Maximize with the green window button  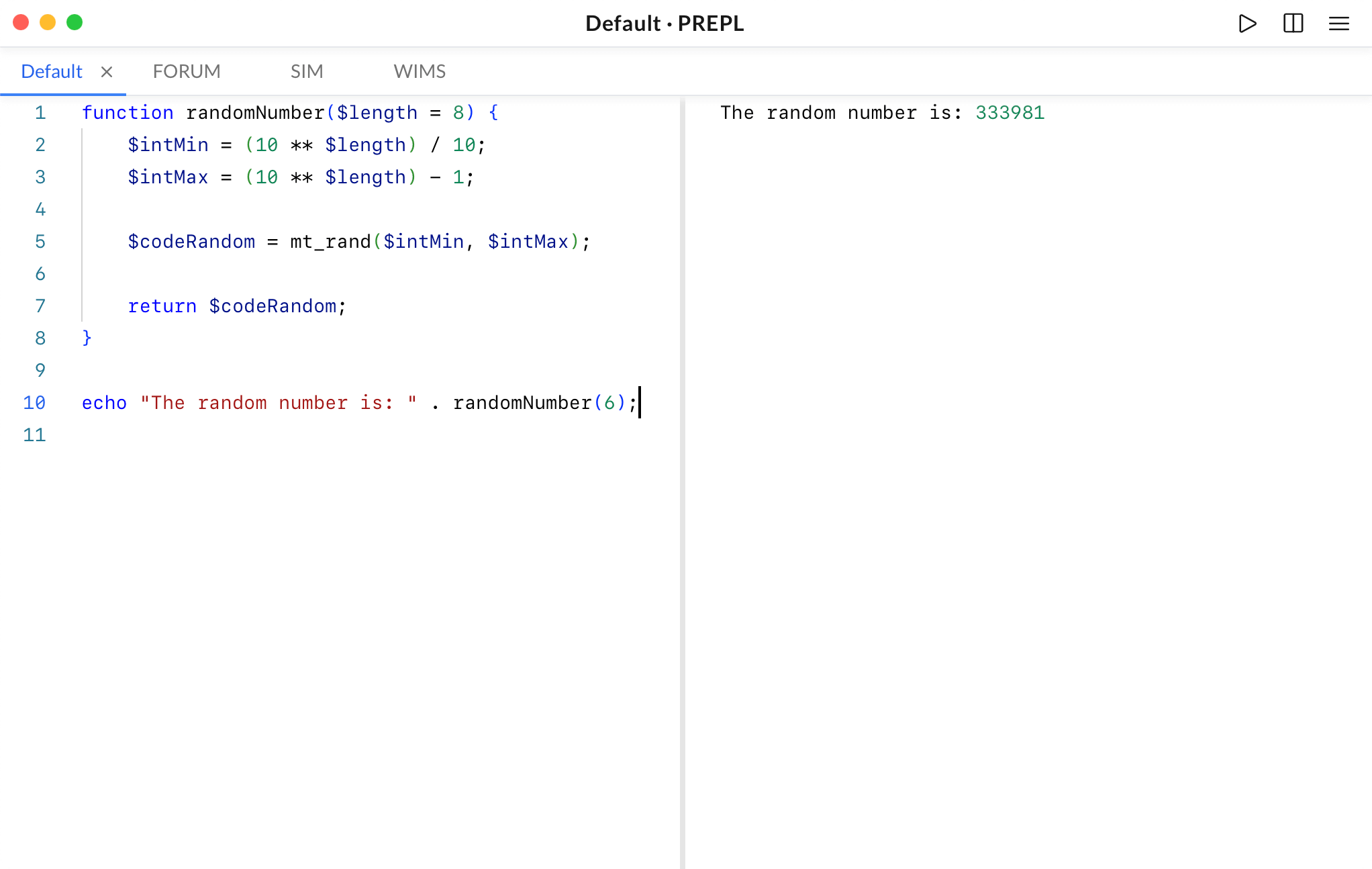(x=75, y=22)
